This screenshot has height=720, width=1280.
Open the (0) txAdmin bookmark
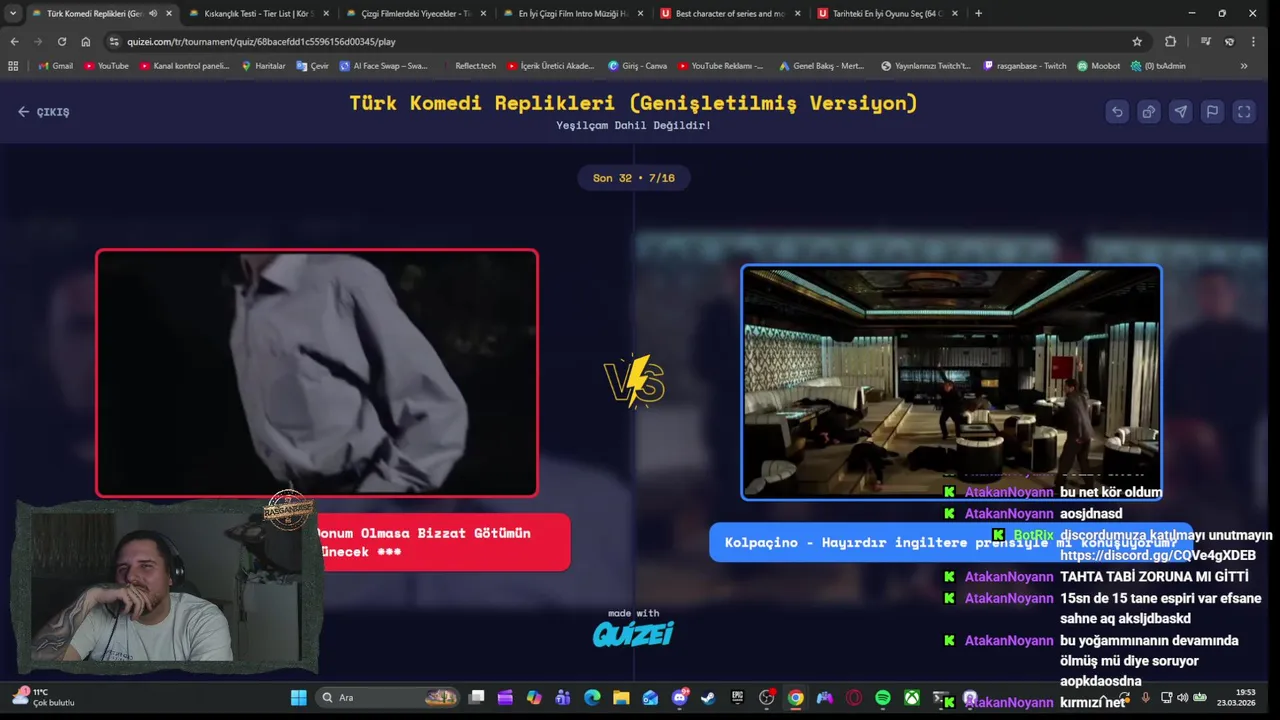1158,66
